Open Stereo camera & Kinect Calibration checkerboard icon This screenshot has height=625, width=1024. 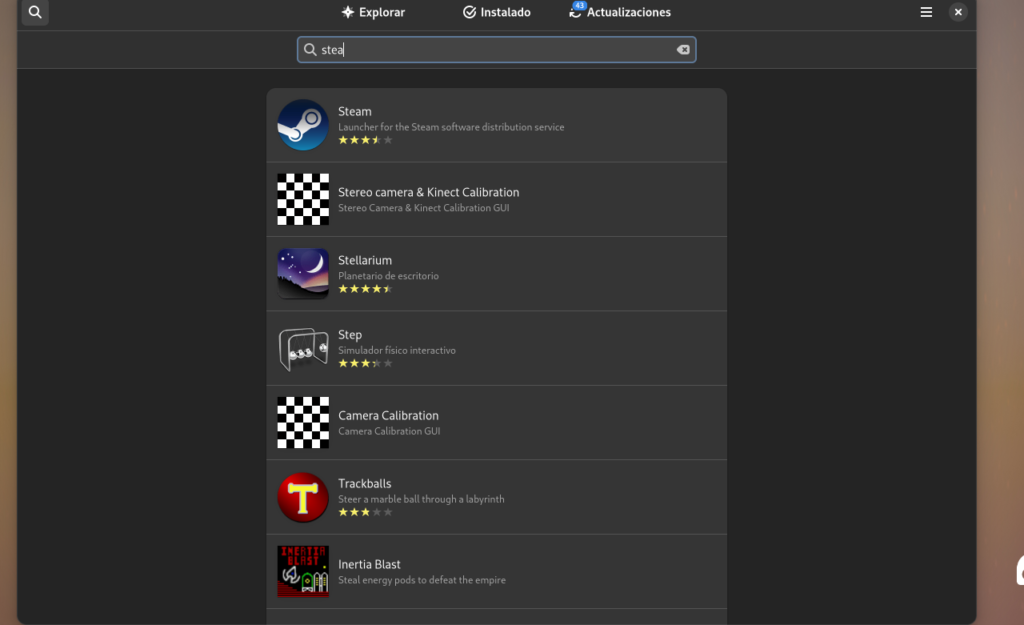pos(302,199)
